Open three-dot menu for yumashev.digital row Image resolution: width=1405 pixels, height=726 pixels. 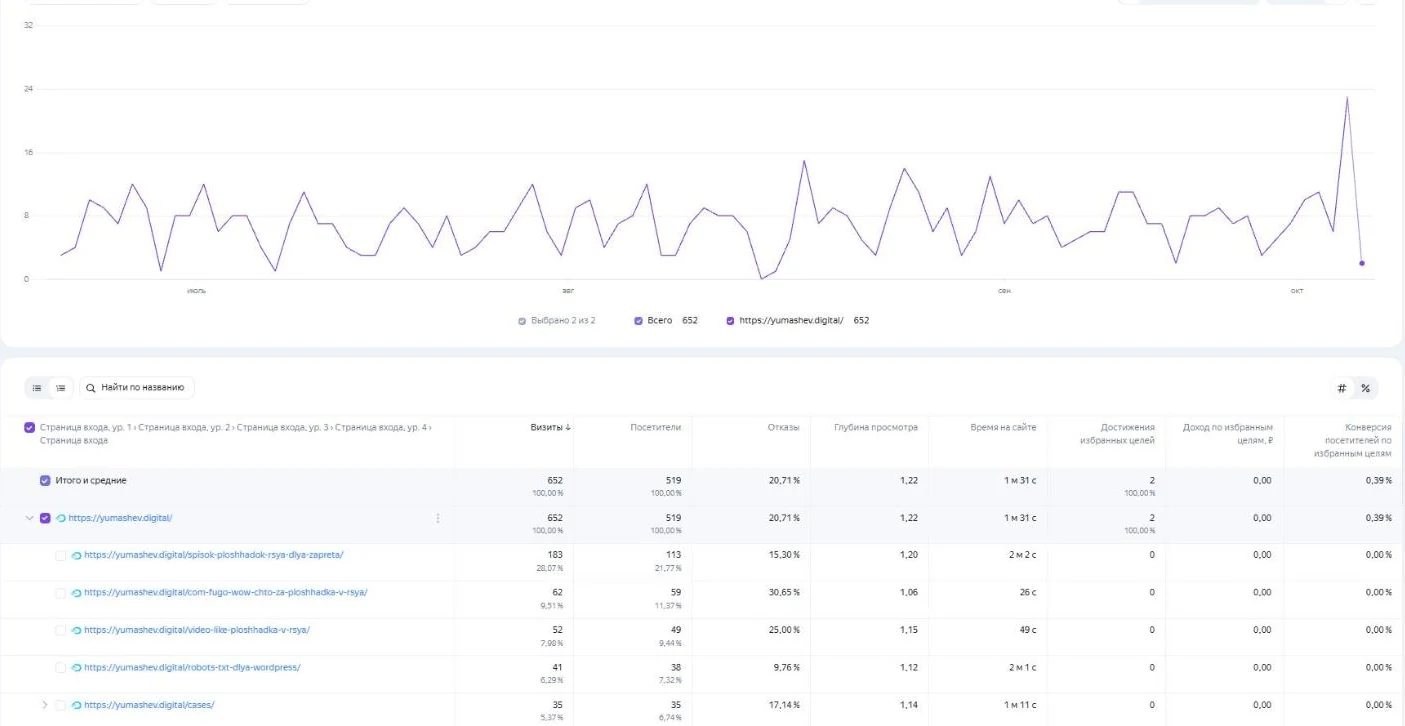pyautogui.click(x=438, y=518)
